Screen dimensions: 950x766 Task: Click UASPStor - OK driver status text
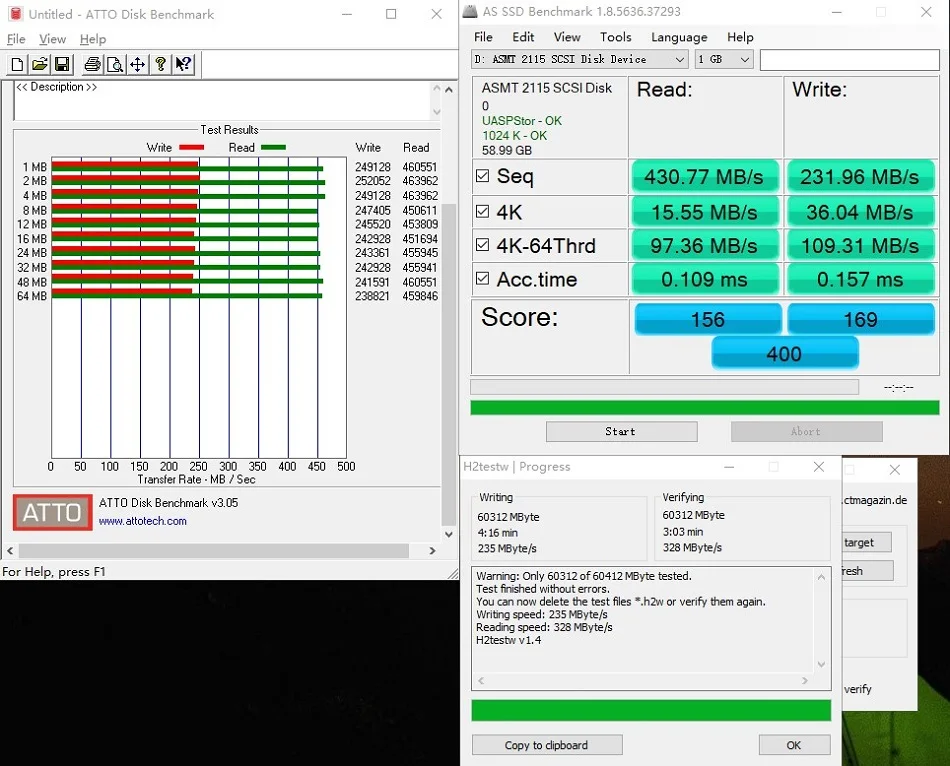[522, 121]
